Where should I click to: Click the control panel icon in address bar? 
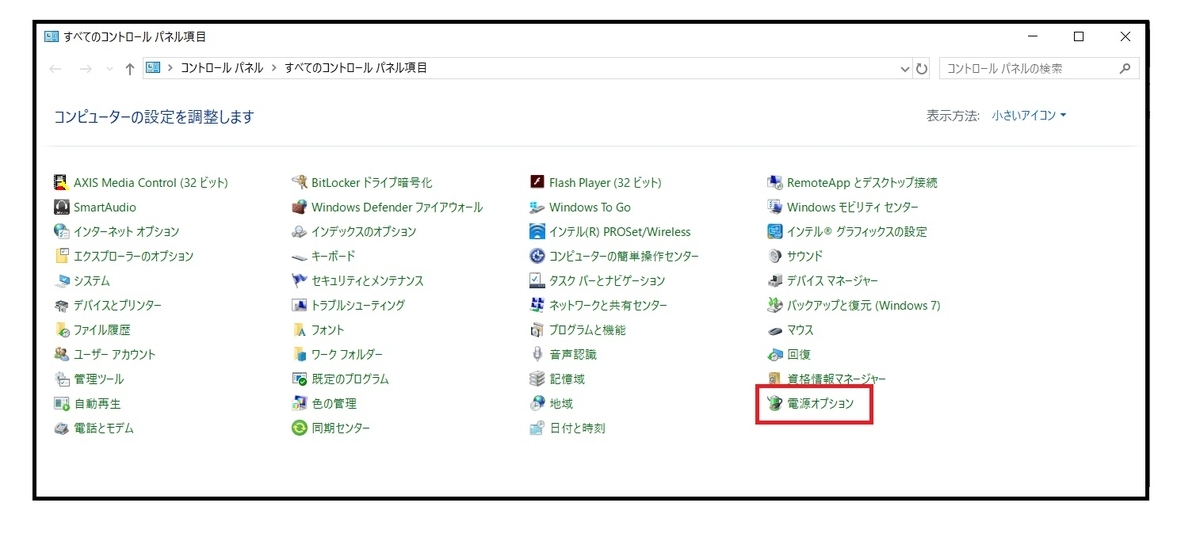[x=153, y=68]
